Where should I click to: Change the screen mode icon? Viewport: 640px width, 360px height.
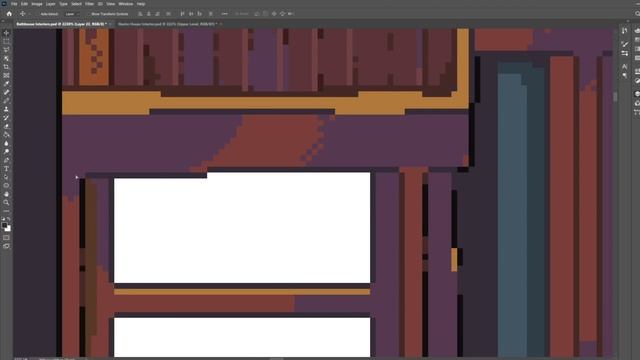tap(6, 246)
